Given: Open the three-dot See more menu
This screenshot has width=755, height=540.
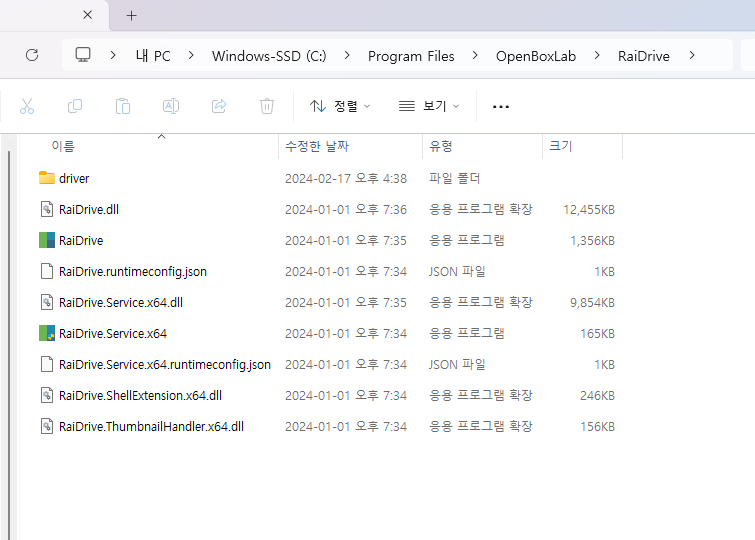Looking at the screenshot, I should (501, 106).
